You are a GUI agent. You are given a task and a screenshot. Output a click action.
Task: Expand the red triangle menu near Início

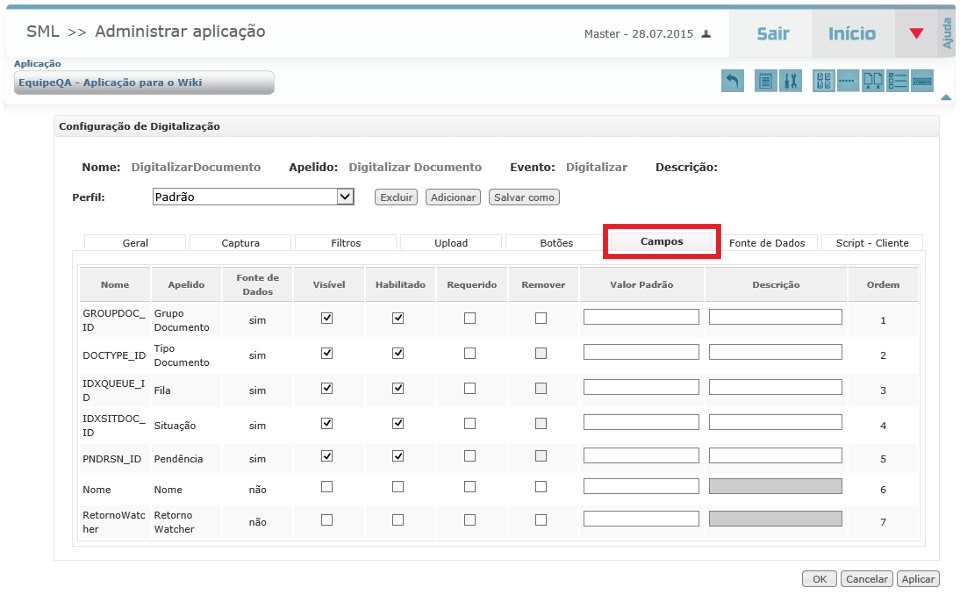[x=916, y=34]
